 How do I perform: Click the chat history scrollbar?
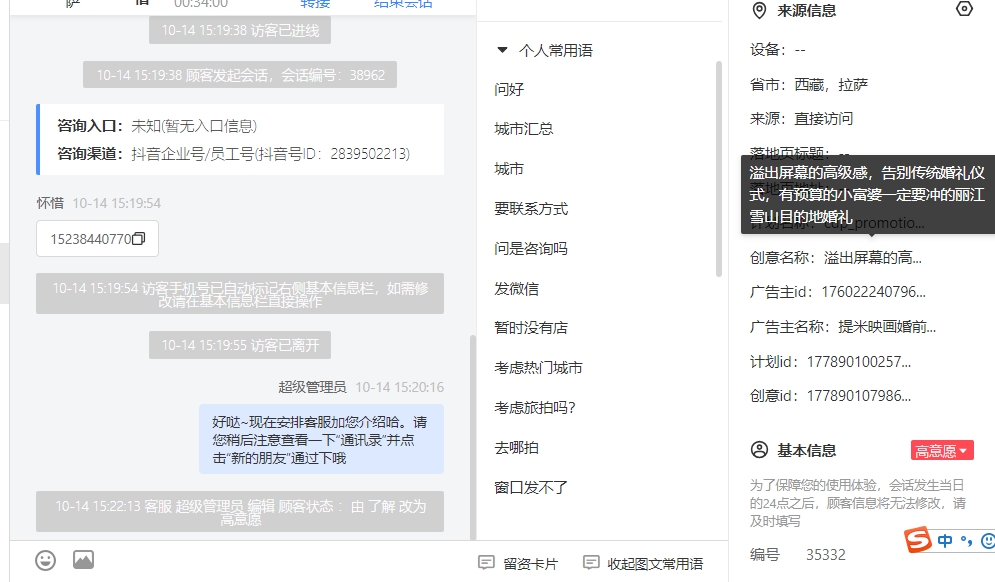tap(472, 437)
